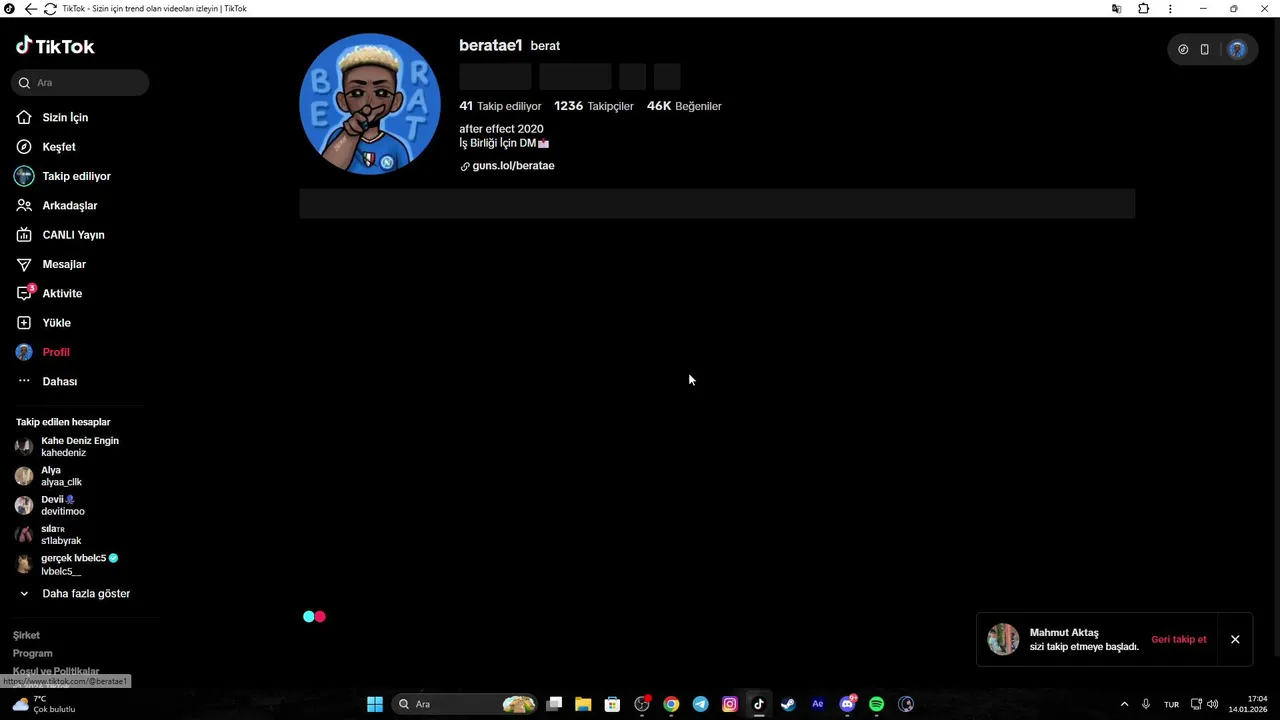Open the browser extensions puzzle icon
This screenshot has height=720, width=1280.
point(1143,9)
